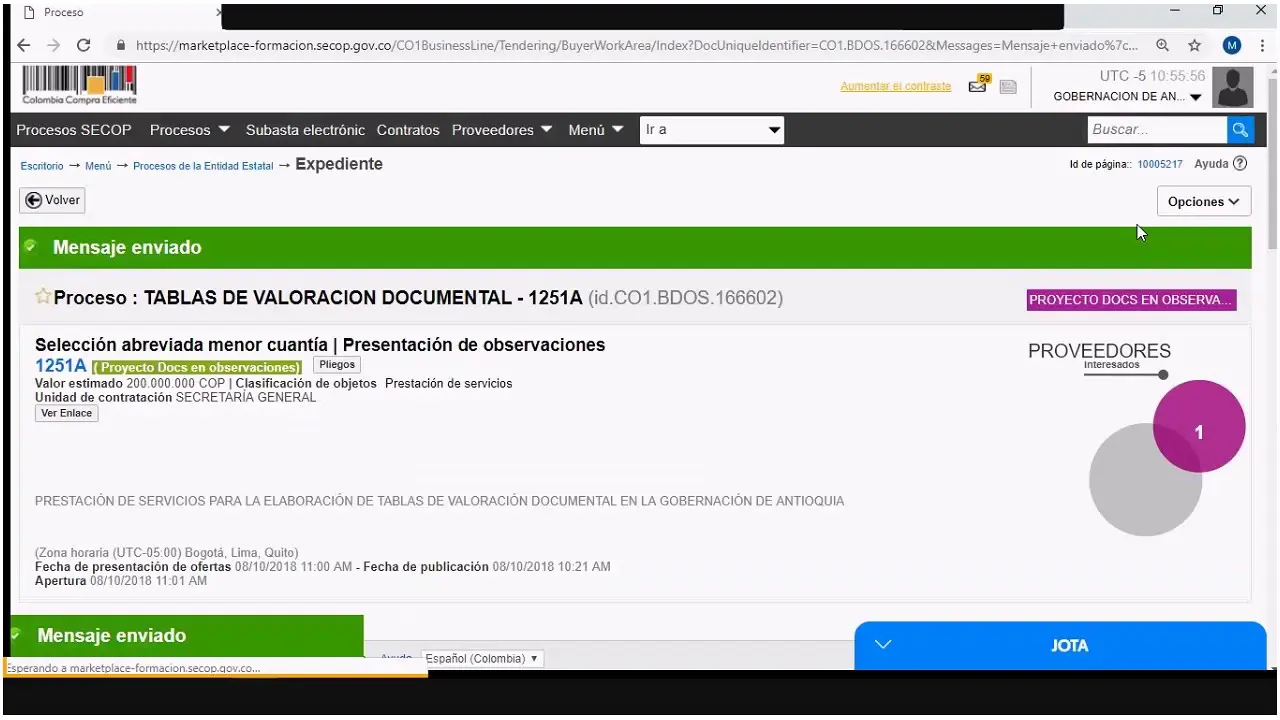Open the Proveedores dropdown menu

[x=502, y=130]
